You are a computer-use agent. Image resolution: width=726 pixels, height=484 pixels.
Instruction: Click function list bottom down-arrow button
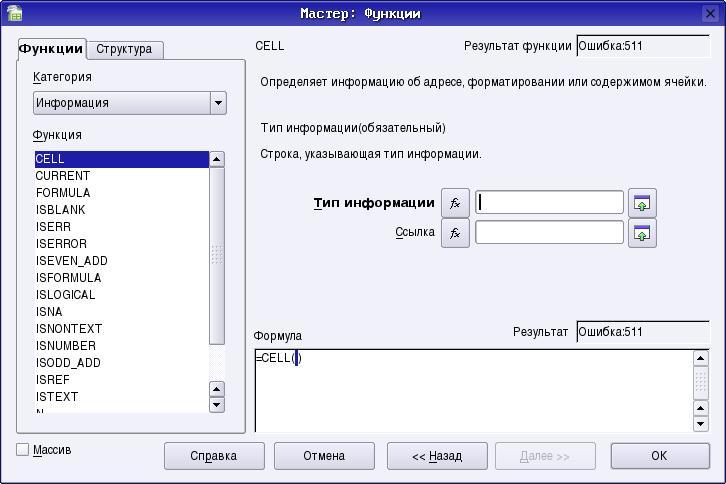(217, 405)
